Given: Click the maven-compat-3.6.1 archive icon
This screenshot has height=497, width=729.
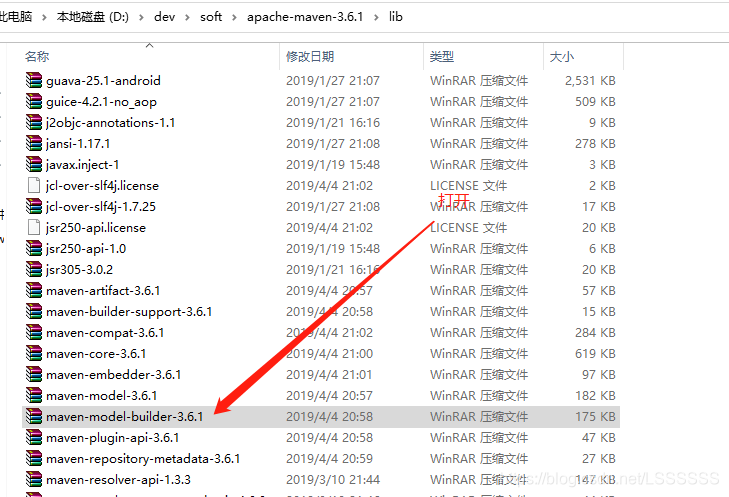Looking at the screenshot, I should [34, 332].
